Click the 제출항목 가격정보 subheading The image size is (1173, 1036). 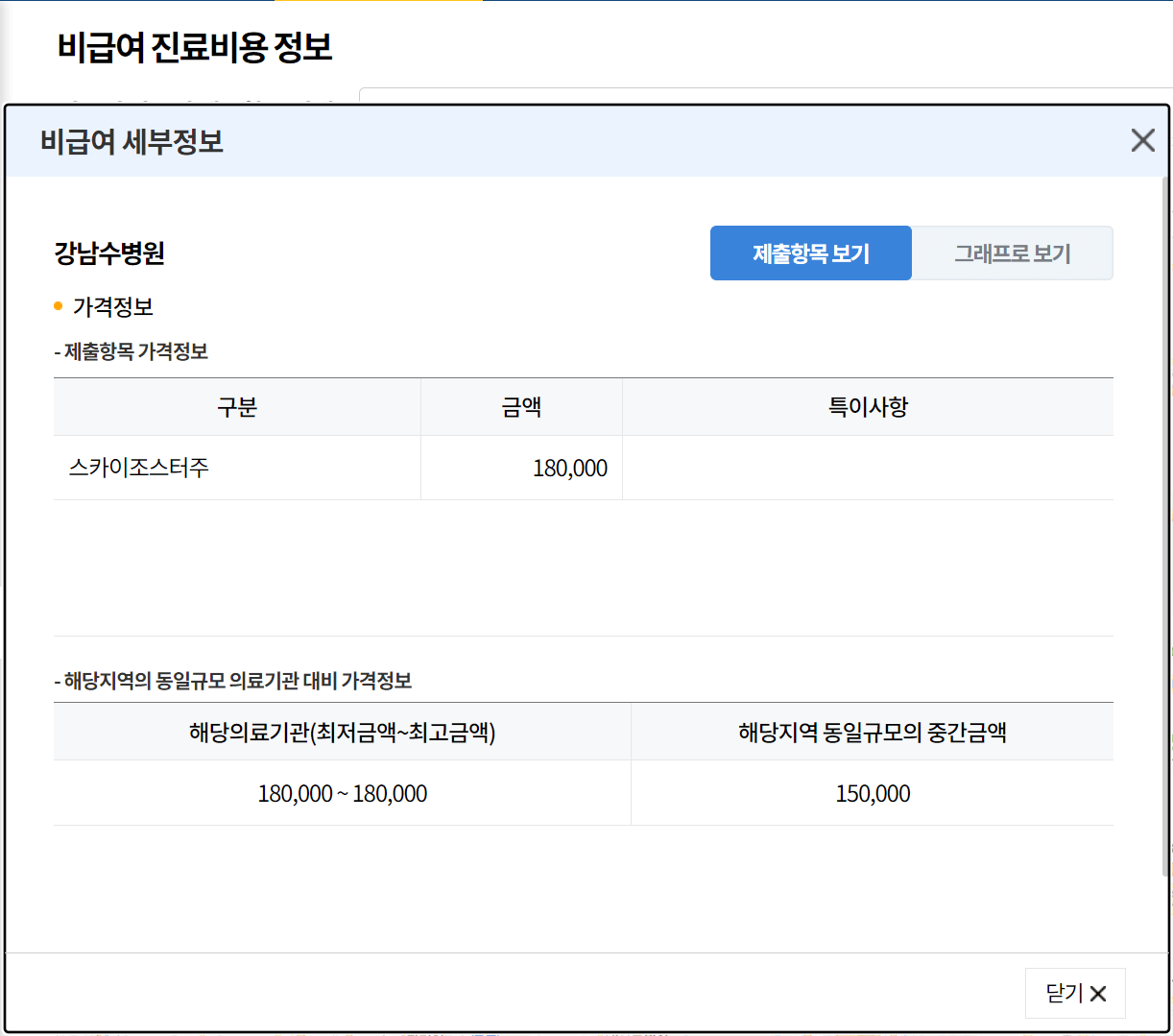pyautogui.click(x=132, y=351)
